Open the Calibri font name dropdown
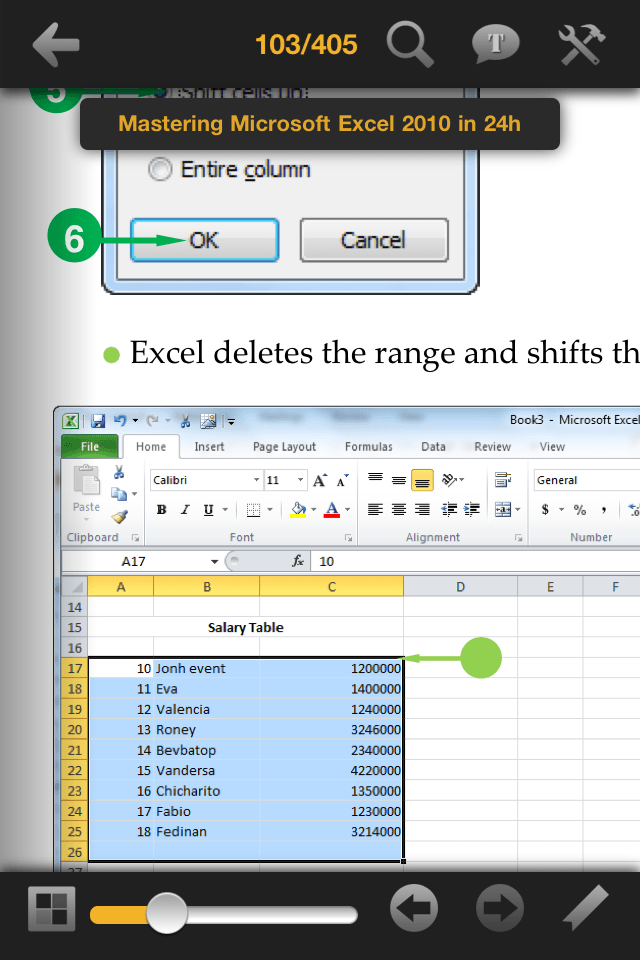This screenshot has width=640, height=960. coord(256,480)
